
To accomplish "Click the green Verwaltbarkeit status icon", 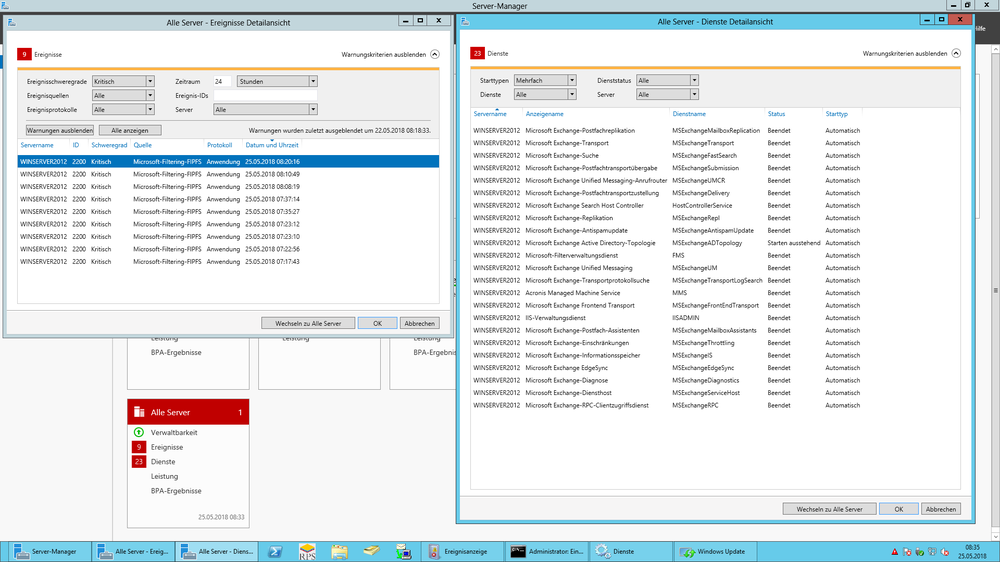I will 140,432.
